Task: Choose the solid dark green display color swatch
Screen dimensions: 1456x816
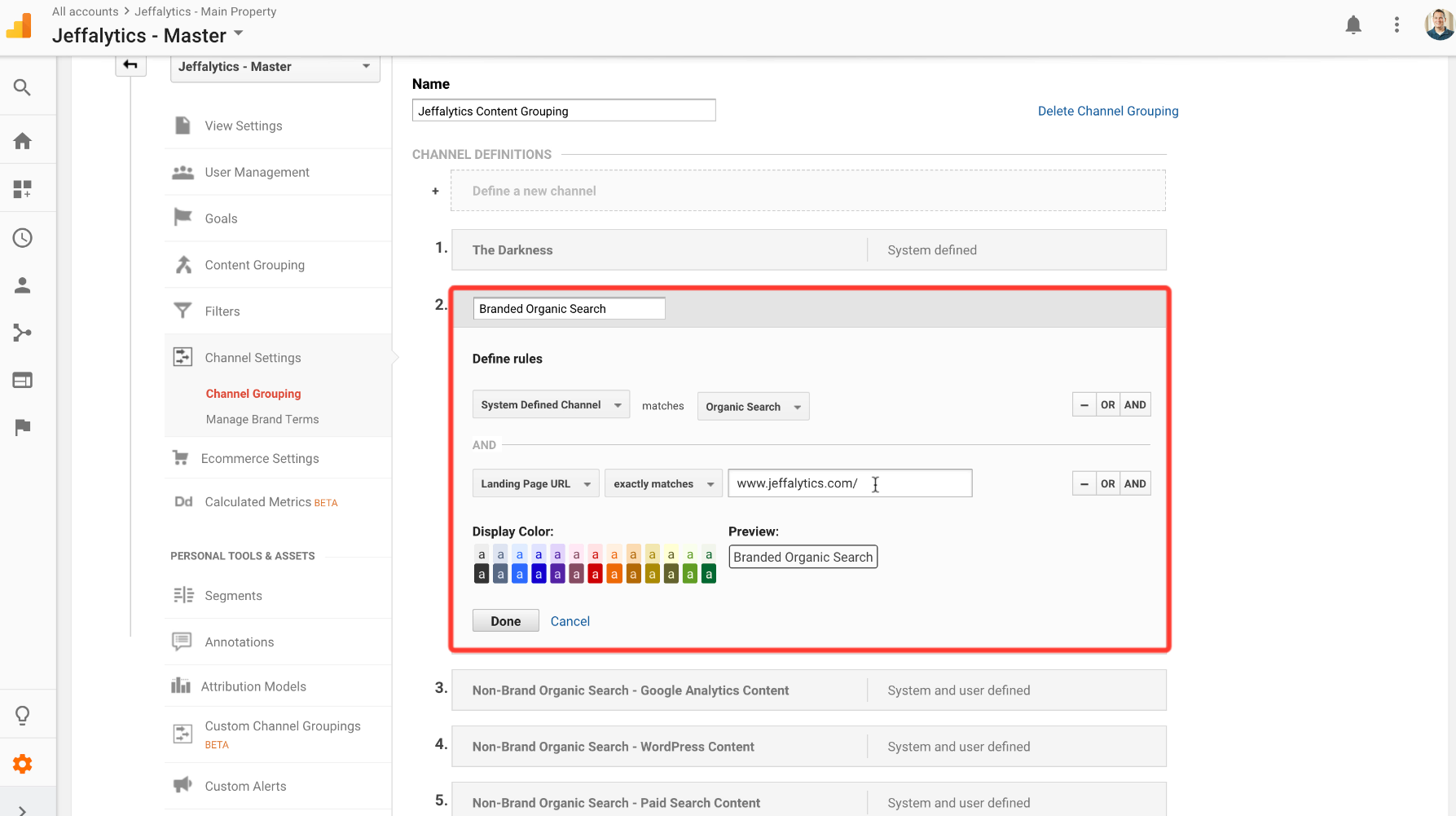Action: 709,575
